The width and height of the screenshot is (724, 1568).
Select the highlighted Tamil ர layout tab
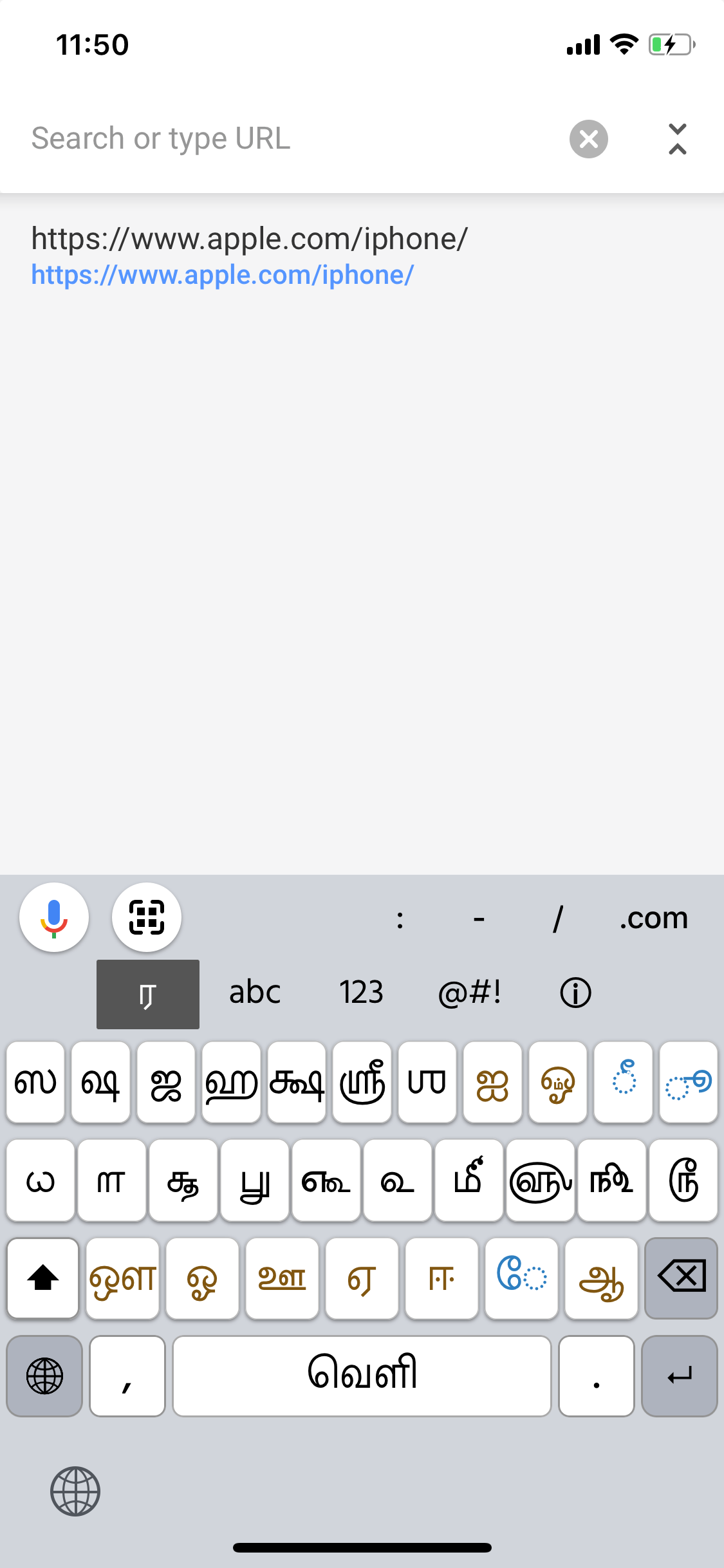pos(148,994)
